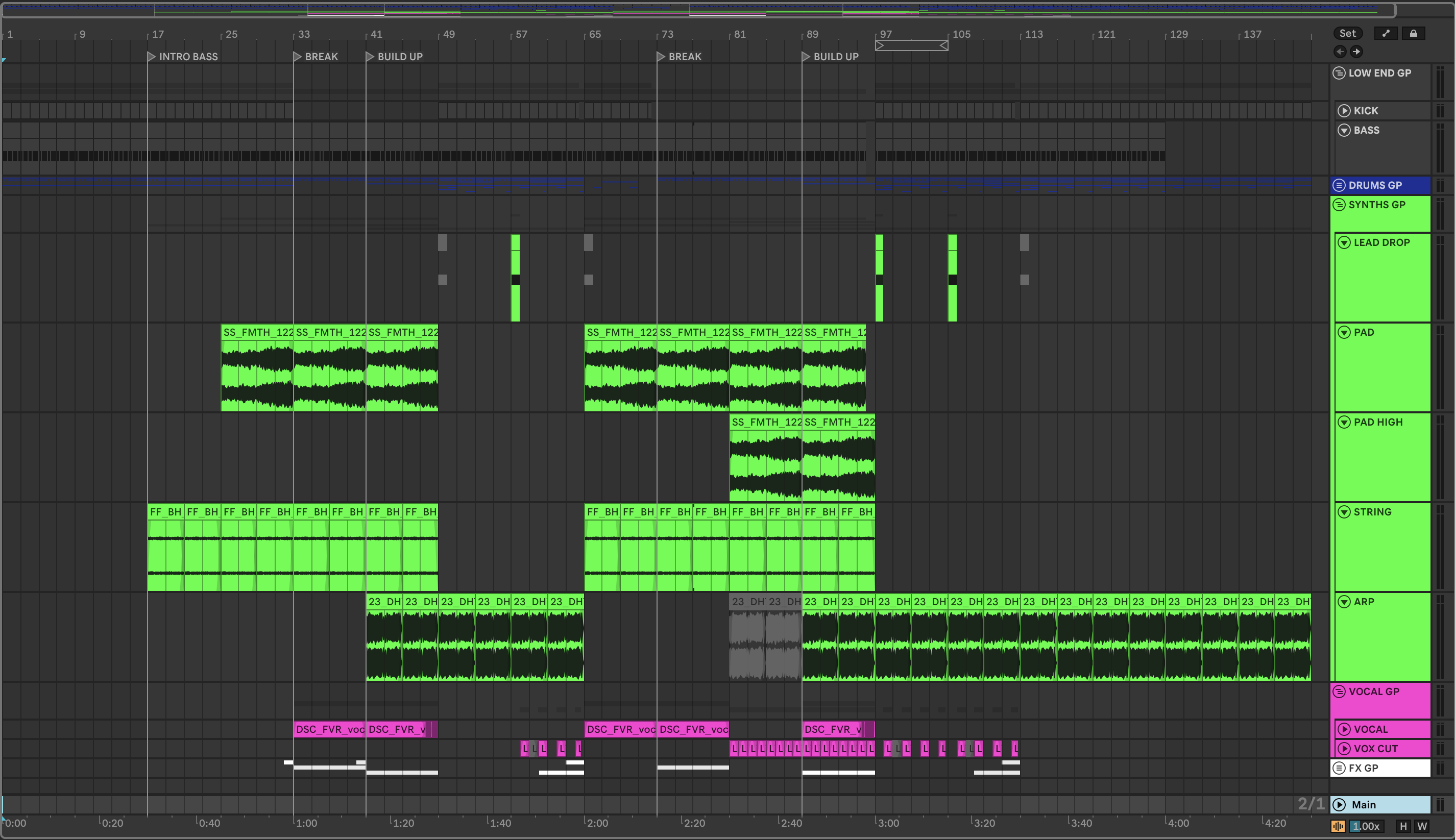Toggle the lock envelopes icon
The width and height of the screenshot is (1455, 840).
pyautogui.click(x=1414, y=34)
